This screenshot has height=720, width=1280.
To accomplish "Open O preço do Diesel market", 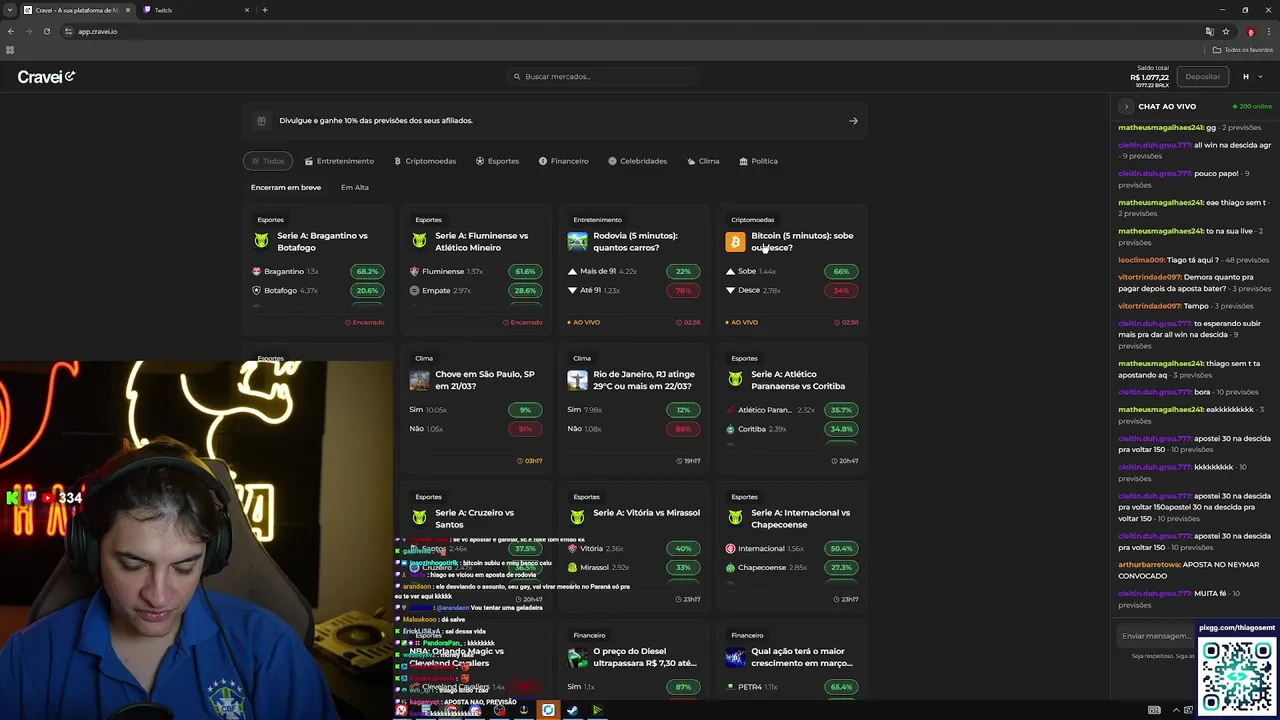I will [645, 657].
